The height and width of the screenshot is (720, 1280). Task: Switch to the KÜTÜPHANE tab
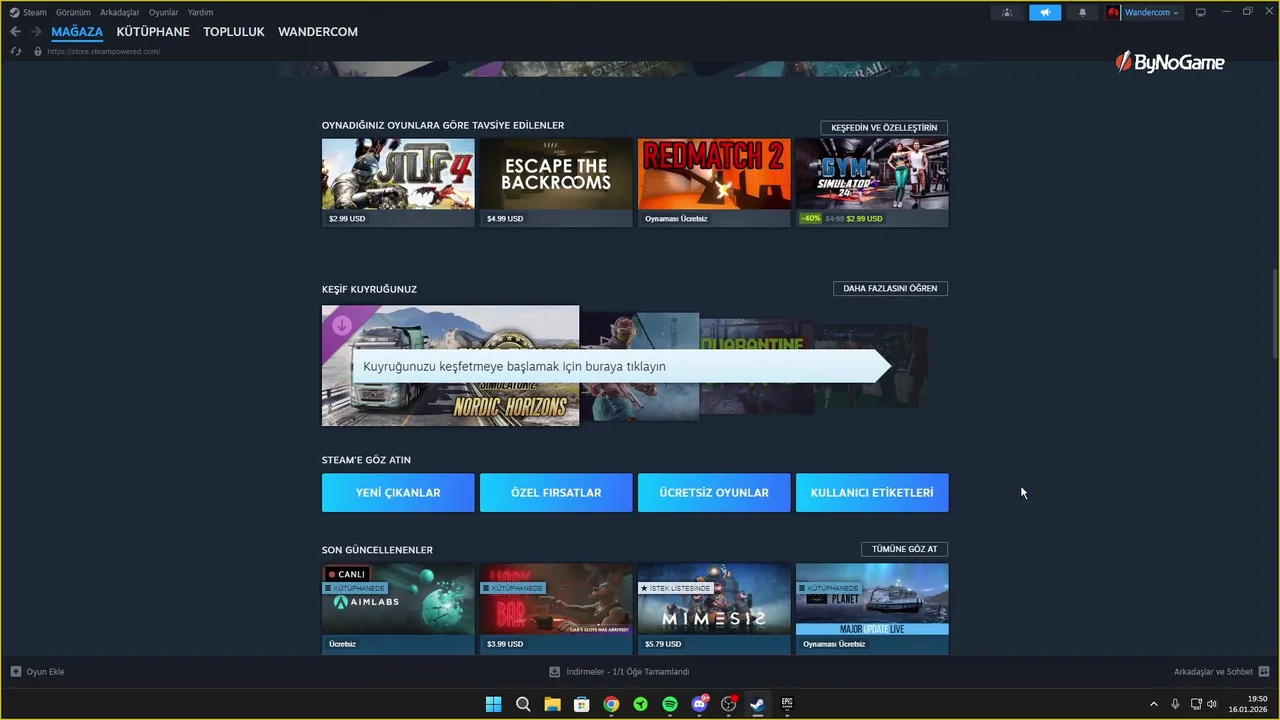point(153,32)
